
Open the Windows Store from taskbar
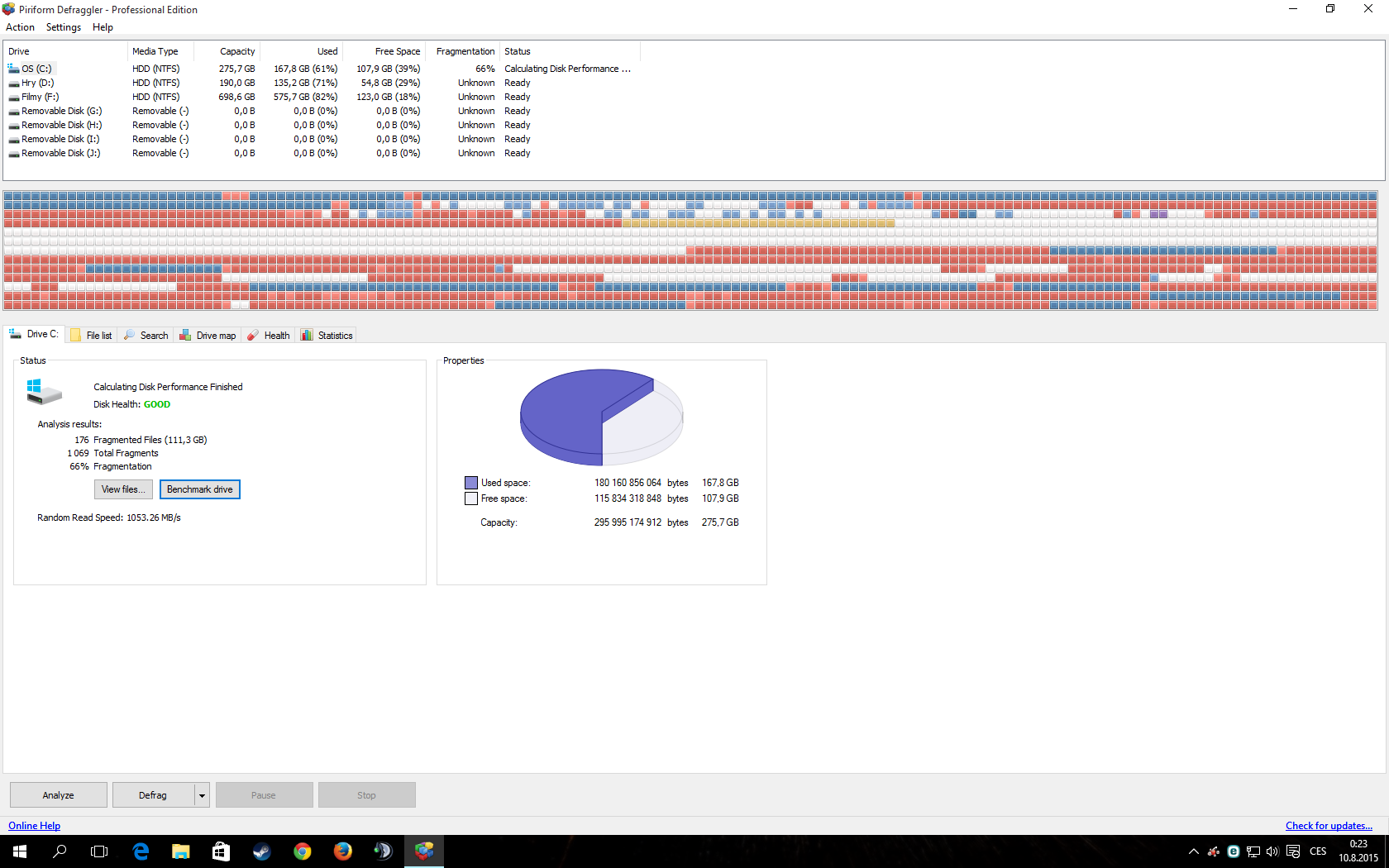tap(221, 851)
